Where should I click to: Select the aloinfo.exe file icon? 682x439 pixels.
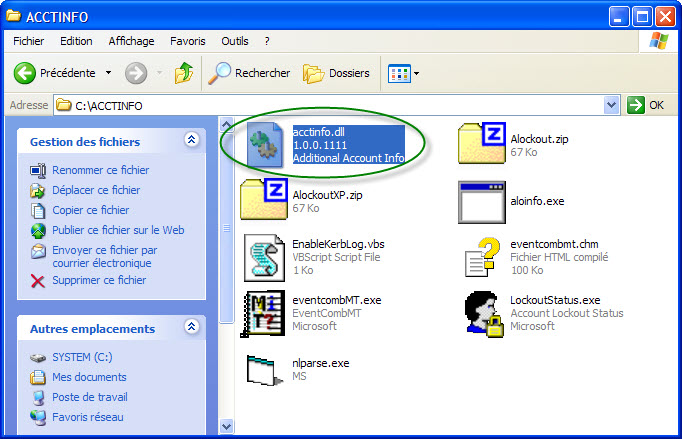click(x=482, y=202)
